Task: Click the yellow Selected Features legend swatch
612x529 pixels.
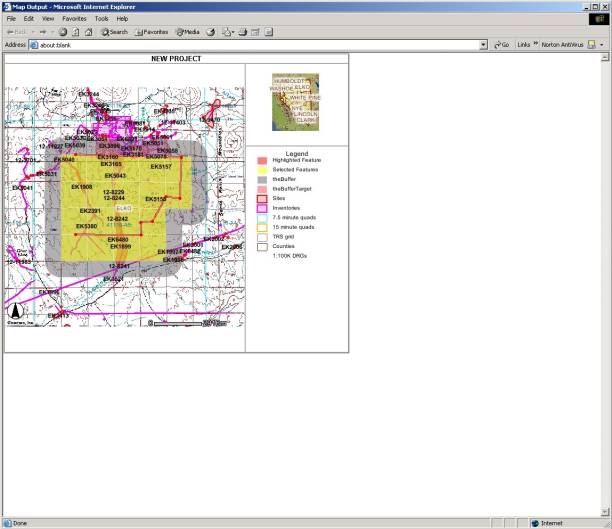Action: (262, 170)
